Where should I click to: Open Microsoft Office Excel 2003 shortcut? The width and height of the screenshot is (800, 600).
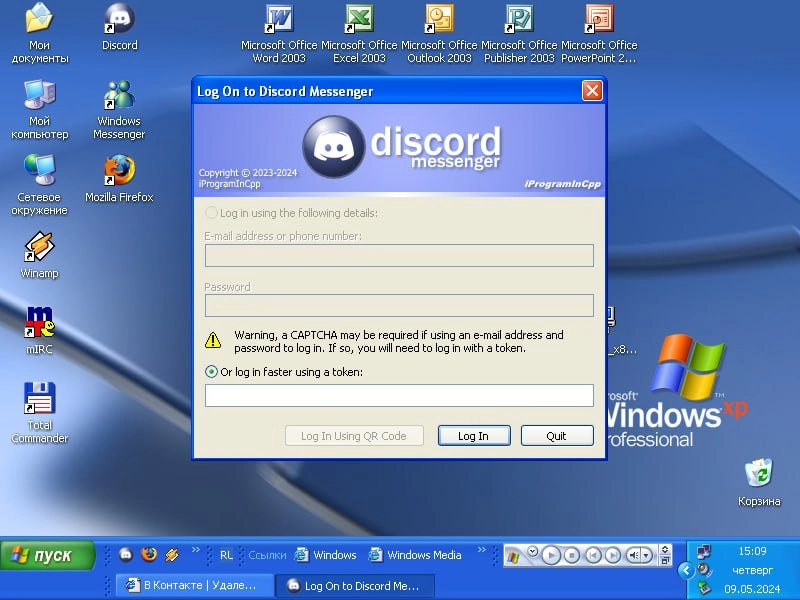click(x=359, y=20)
